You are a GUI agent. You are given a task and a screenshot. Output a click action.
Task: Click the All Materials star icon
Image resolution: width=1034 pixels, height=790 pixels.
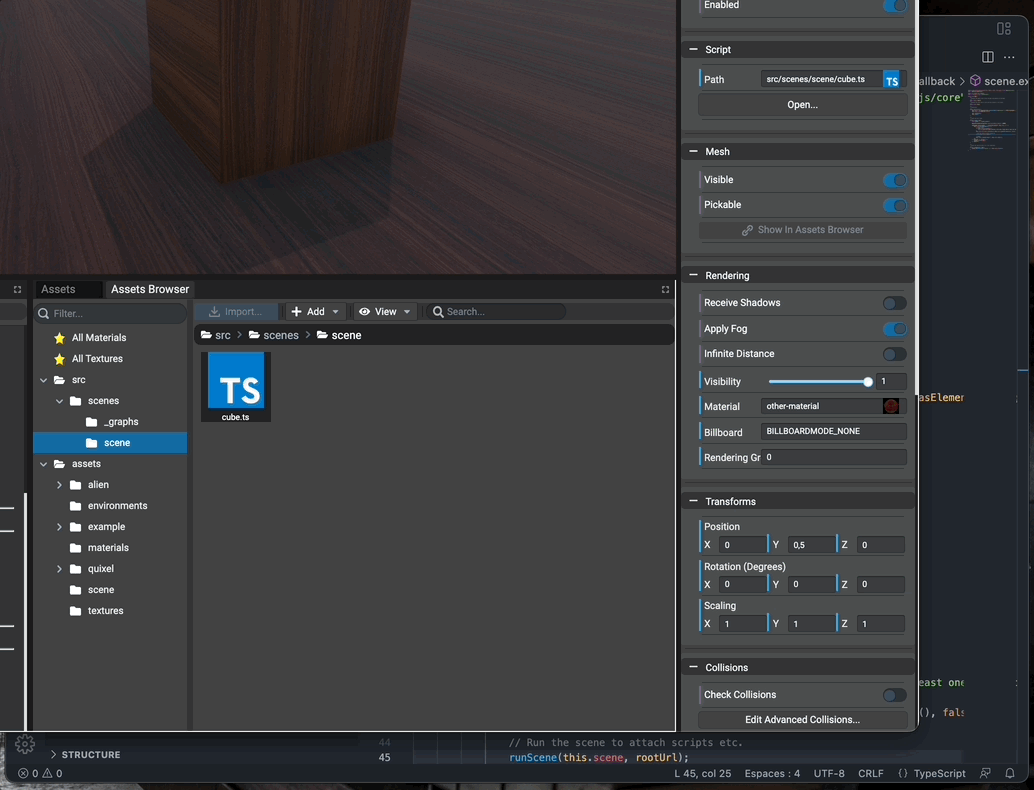[59, 338]
